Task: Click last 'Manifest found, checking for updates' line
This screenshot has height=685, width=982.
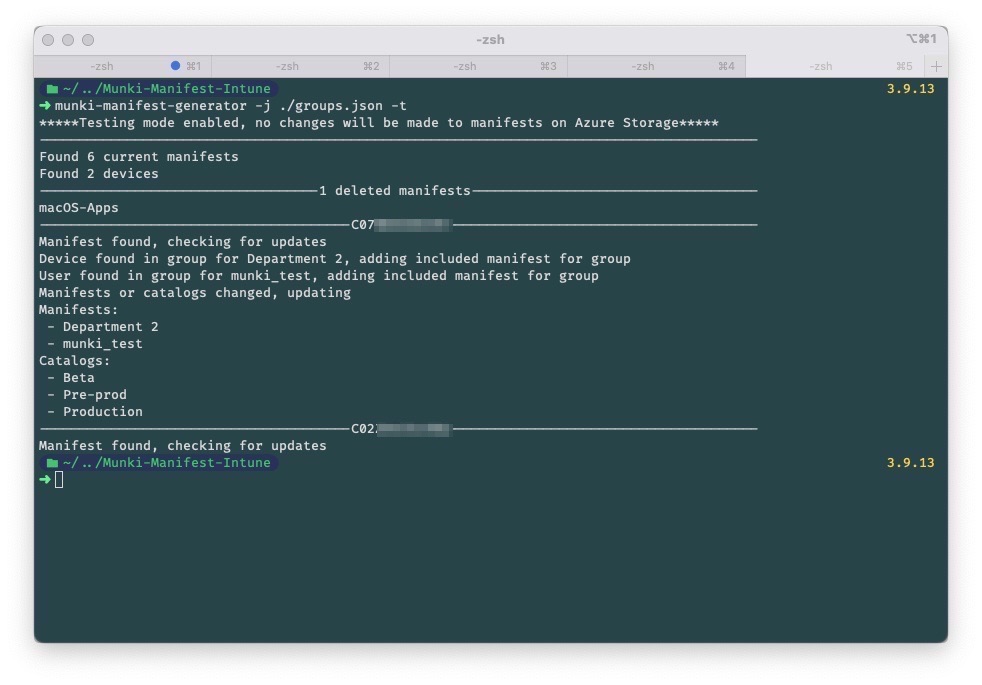Action: 183,446
